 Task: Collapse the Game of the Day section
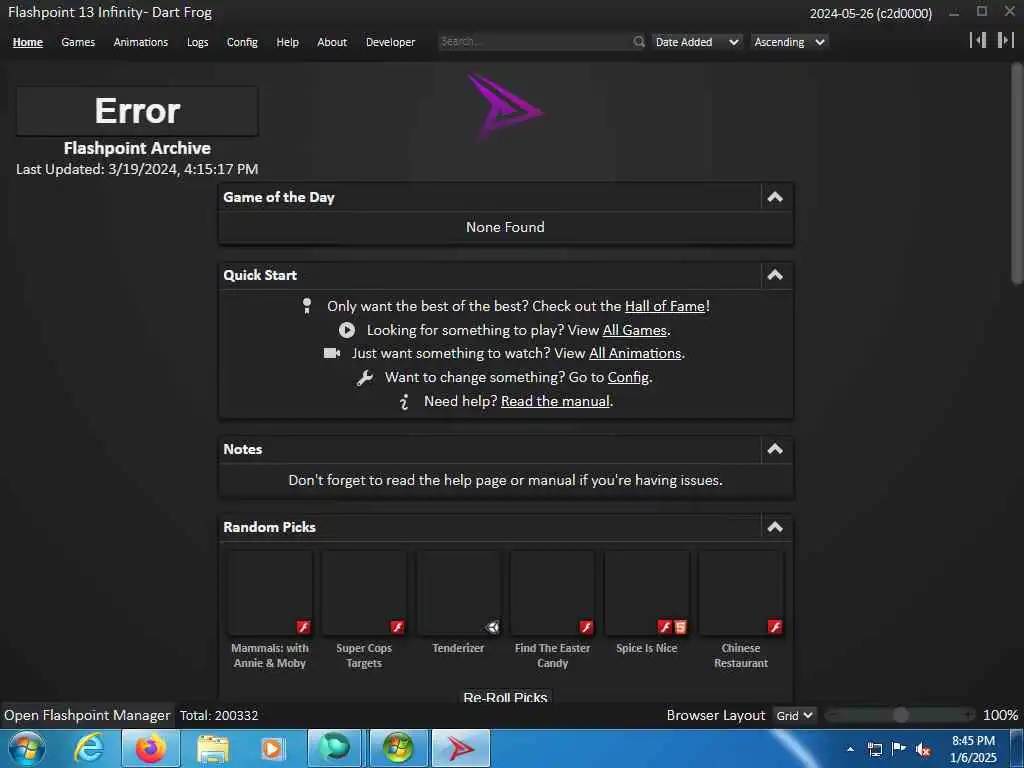[x=775, y=197]
